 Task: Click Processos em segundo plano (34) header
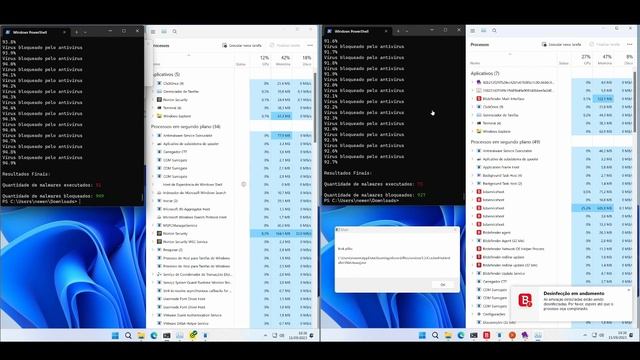[186, 127]
